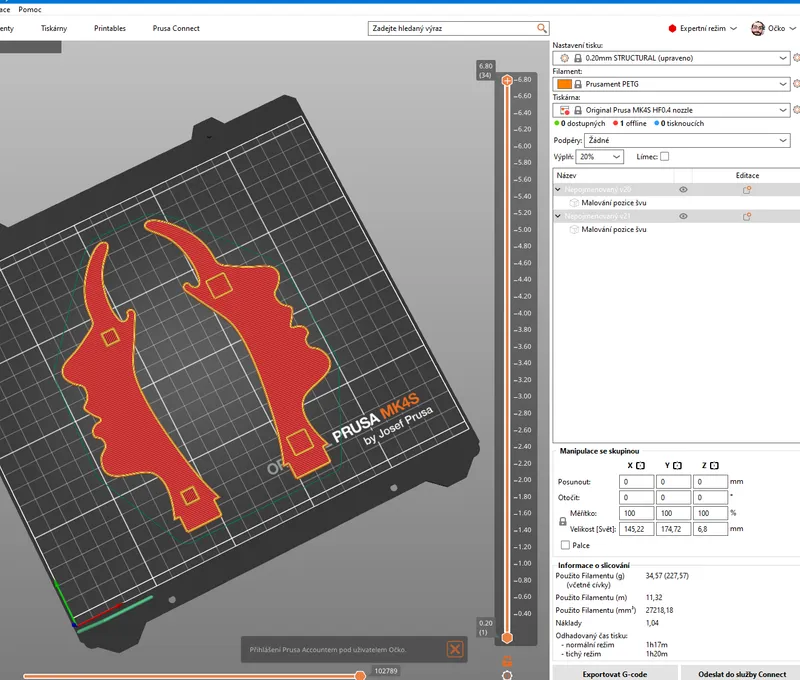This screenshot has height=680, width=800.
Task: Switch to the Printables tab
Action: coord(110,29)
